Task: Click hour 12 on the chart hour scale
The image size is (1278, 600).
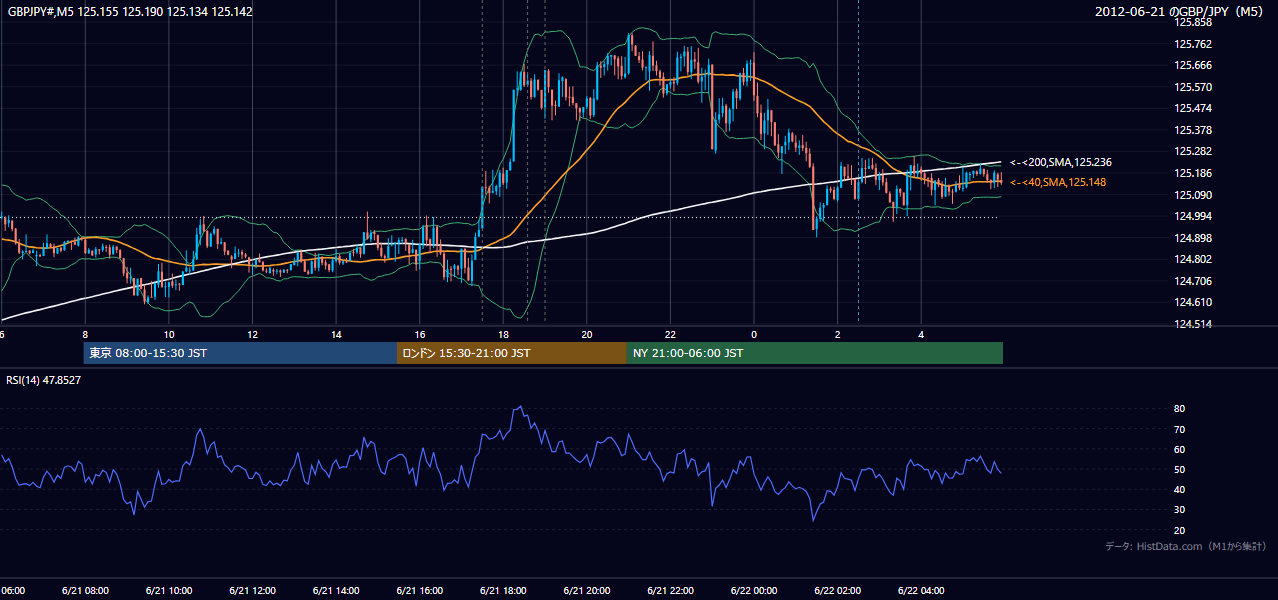Action: (x=253, y=334)
